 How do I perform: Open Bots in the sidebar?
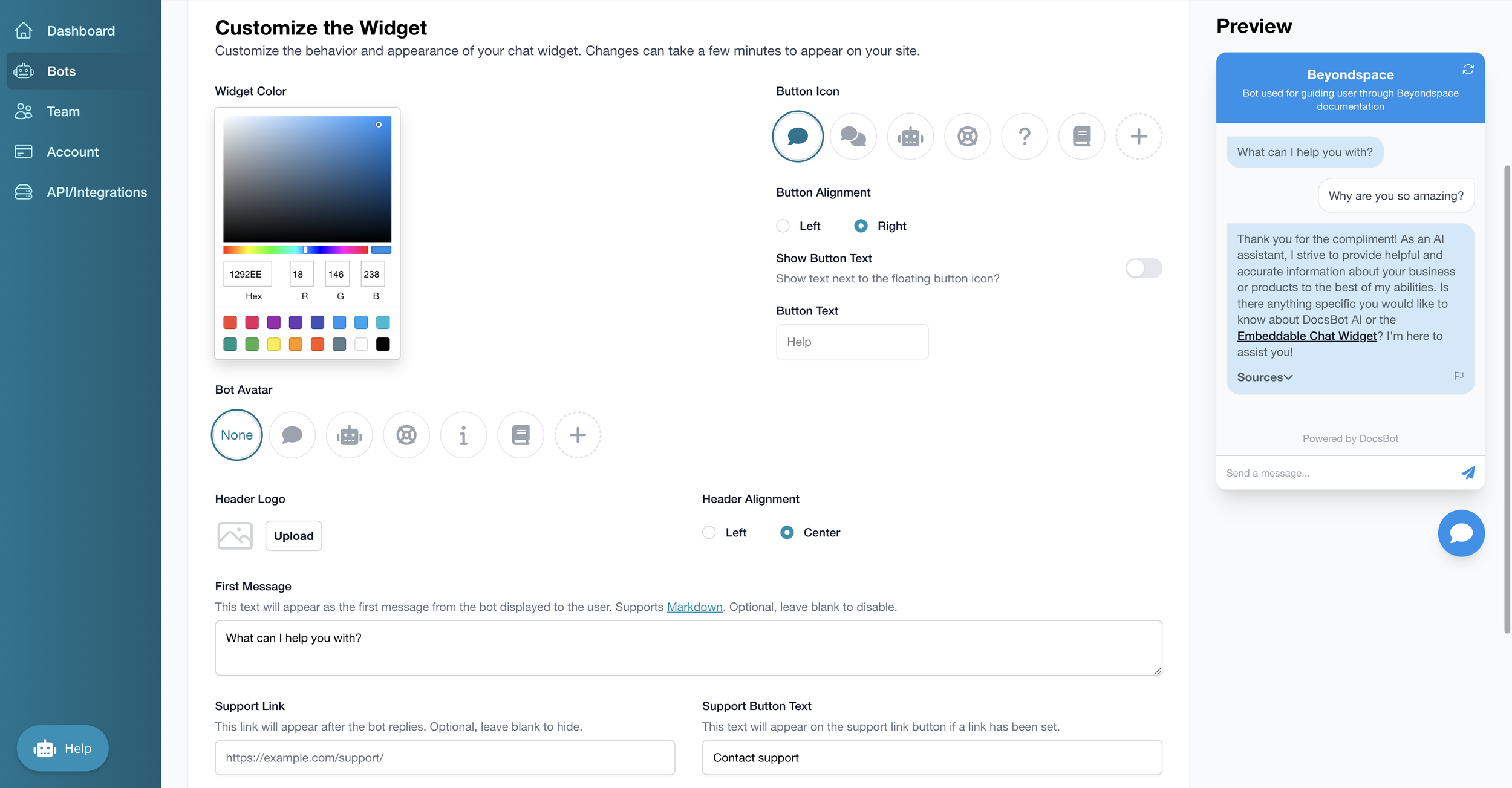pos(61,71)
